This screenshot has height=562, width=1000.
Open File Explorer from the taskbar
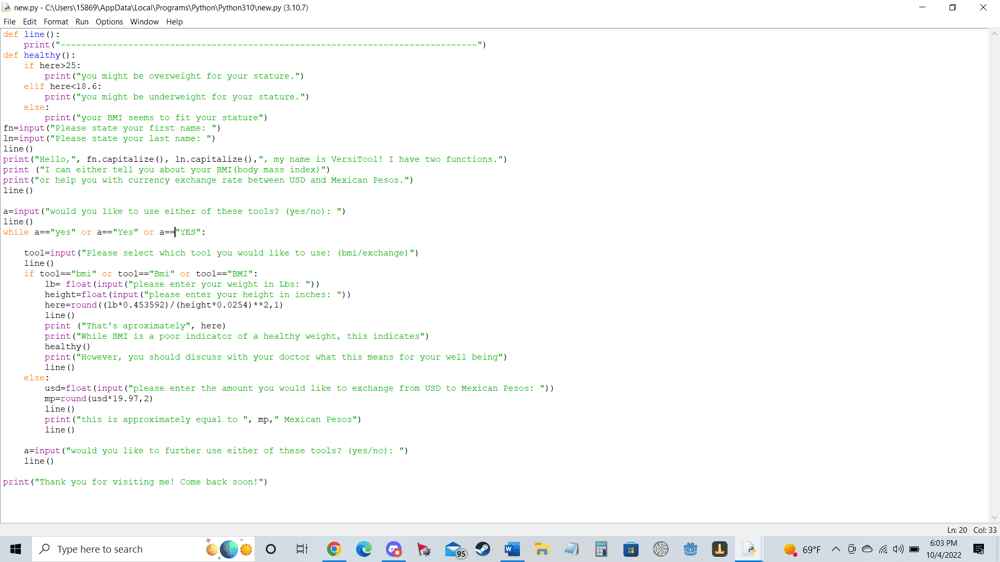[x=542, y=549]
